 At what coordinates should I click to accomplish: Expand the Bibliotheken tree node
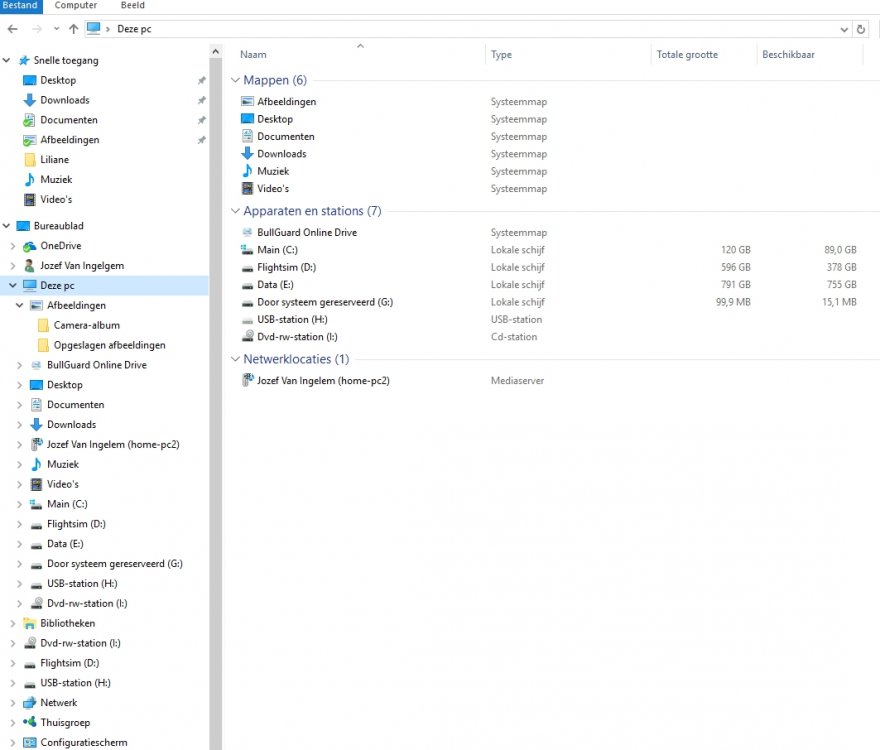point(12,623)
